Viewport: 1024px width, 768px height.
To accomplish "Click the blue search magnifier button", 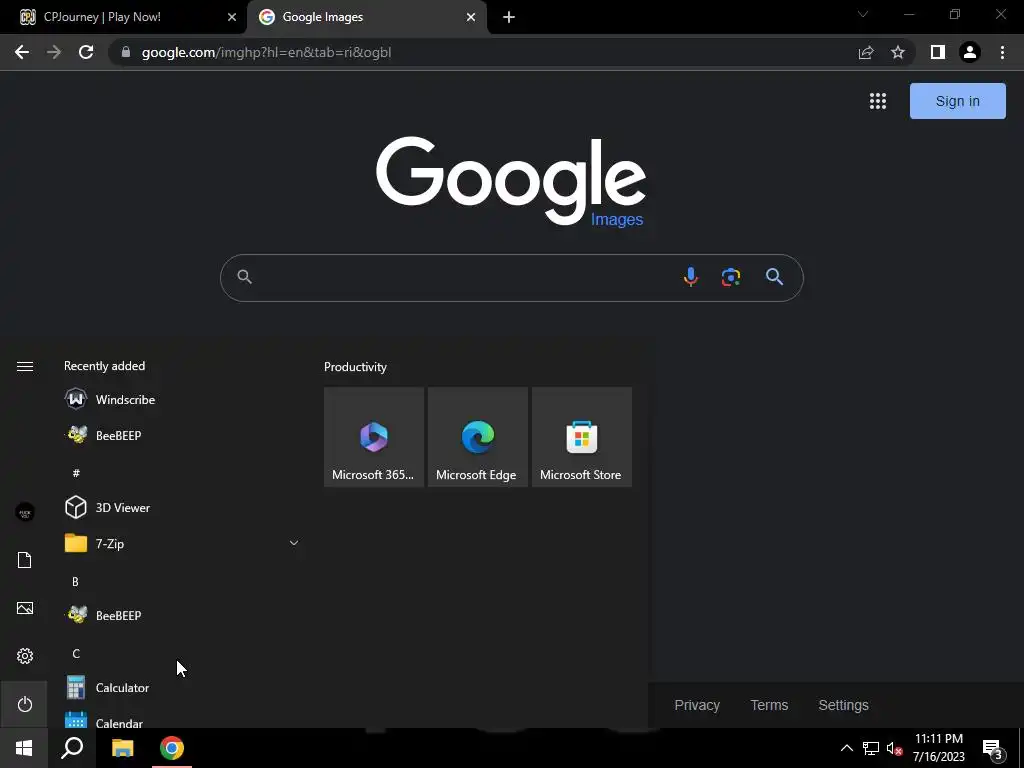I will pyautogui.click(x=775, y=277).
